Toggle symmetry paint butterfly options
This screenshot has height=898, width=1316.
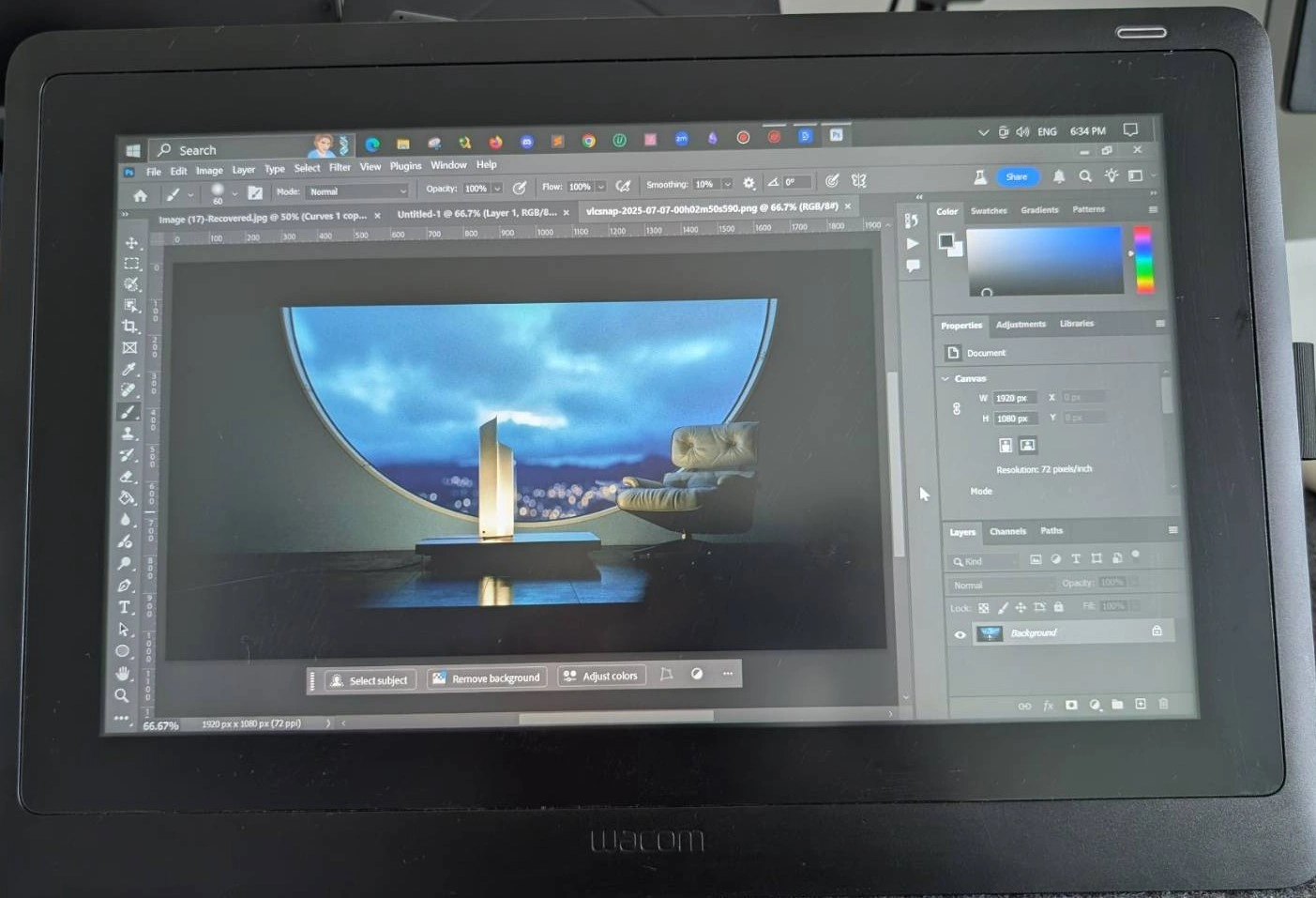coord(858,180)
